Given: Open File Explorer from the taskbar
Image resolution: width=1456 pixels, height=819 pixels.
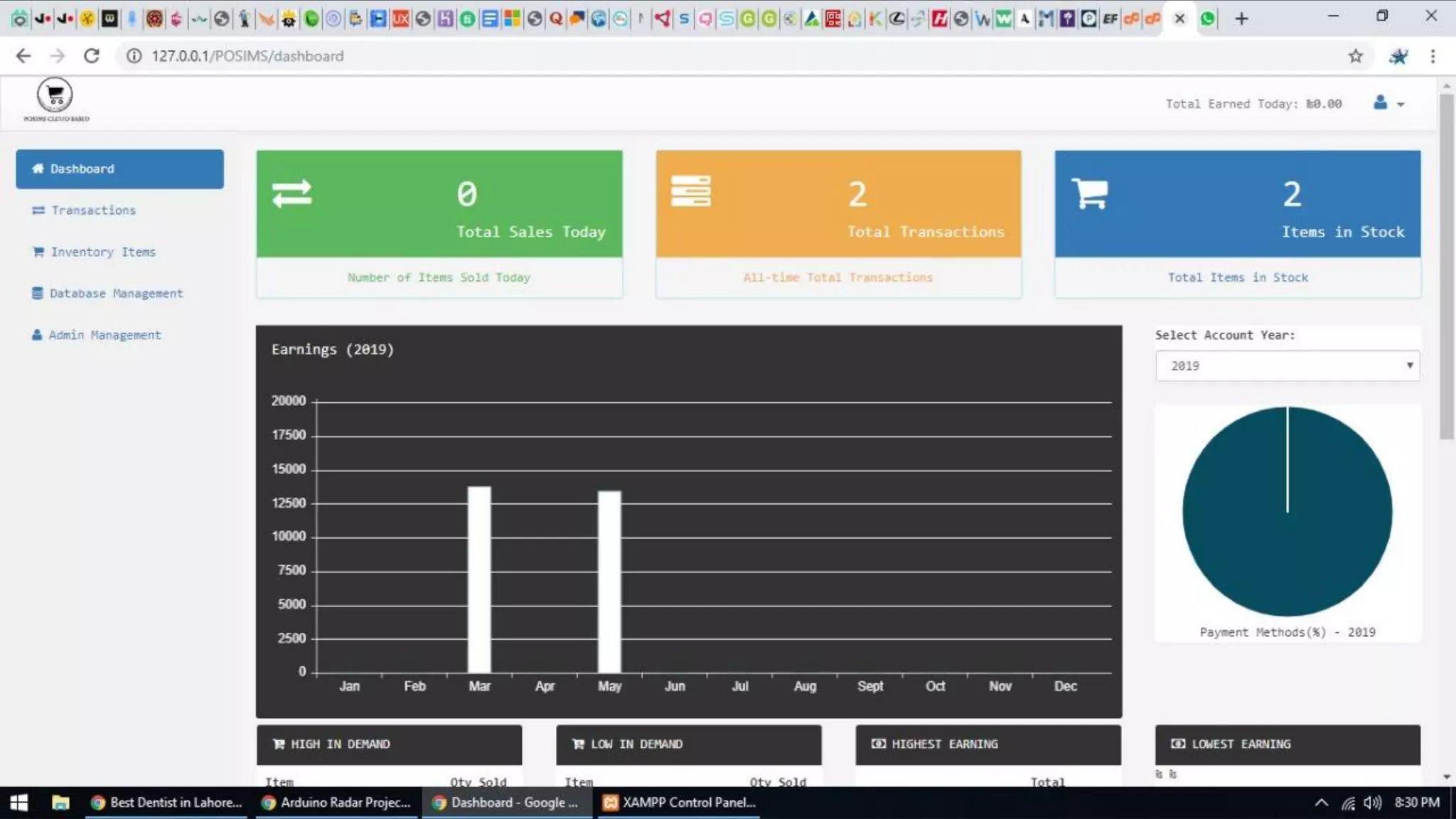Looking at the screenshot, I should coord(60,803).
